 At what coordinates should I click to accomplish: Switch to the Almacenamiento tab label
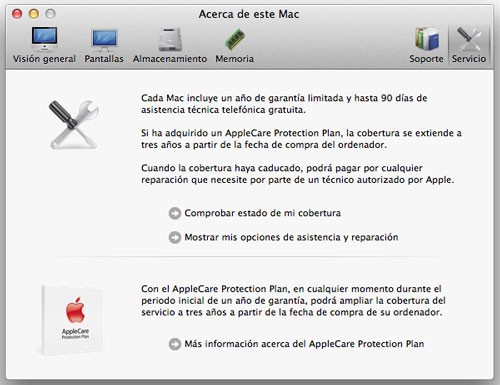[x=170, y=59]
